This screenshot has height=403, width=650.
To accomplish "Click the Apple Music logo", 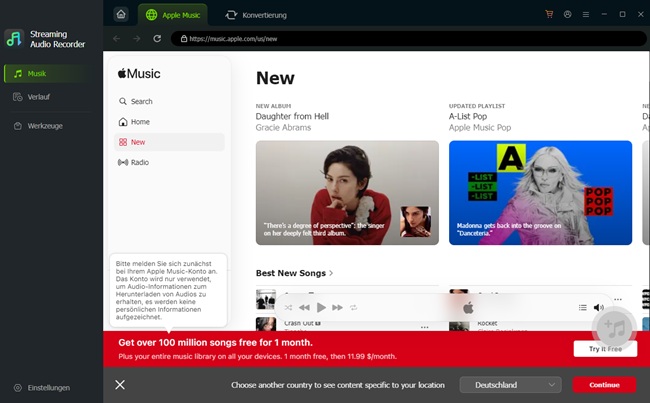I will (x=139, y=73).
